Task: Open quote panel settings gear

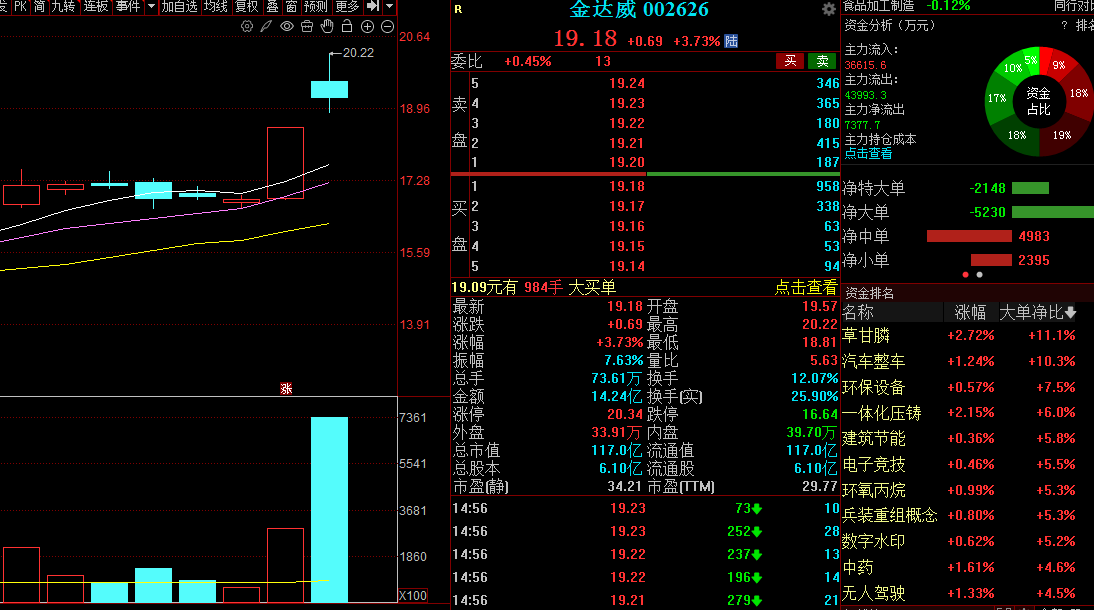Action: [x=828, y=9]
